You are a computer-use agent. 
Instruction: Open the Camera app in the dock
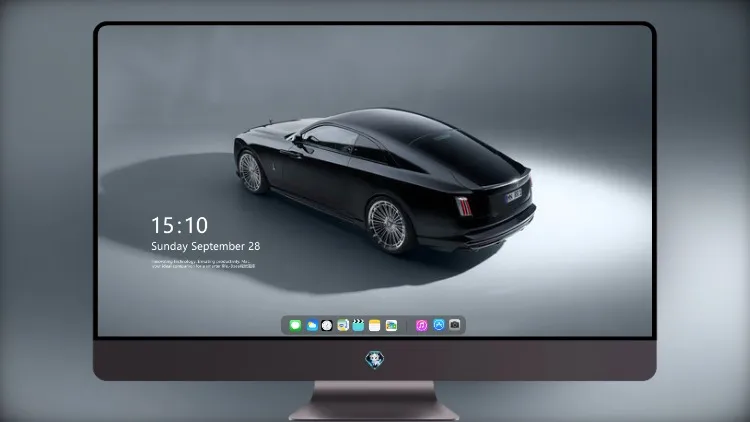pyautogui.click(x=455, y=325)
